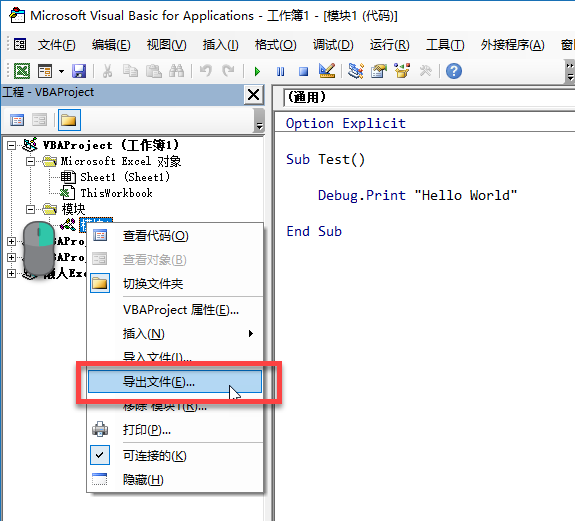Screen dimensions: 575x521
Task: Toggle Design Mode icon
Action: coord(327,71)
